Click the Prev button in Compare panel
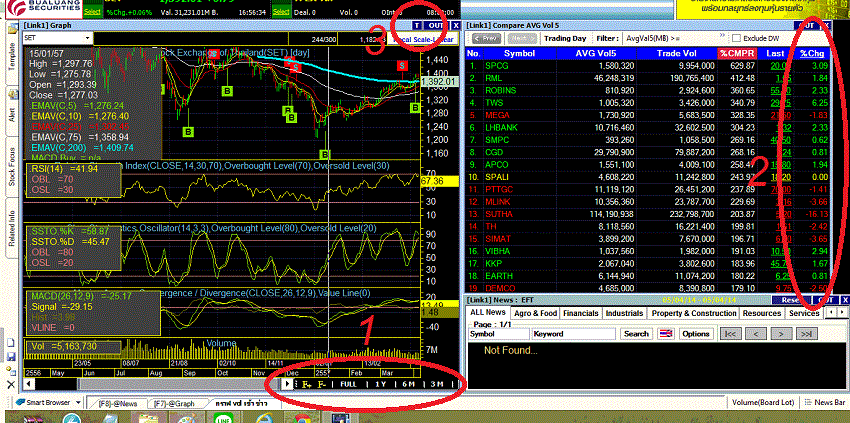Viewport: 850px width, 423px height. pos(486,39)
